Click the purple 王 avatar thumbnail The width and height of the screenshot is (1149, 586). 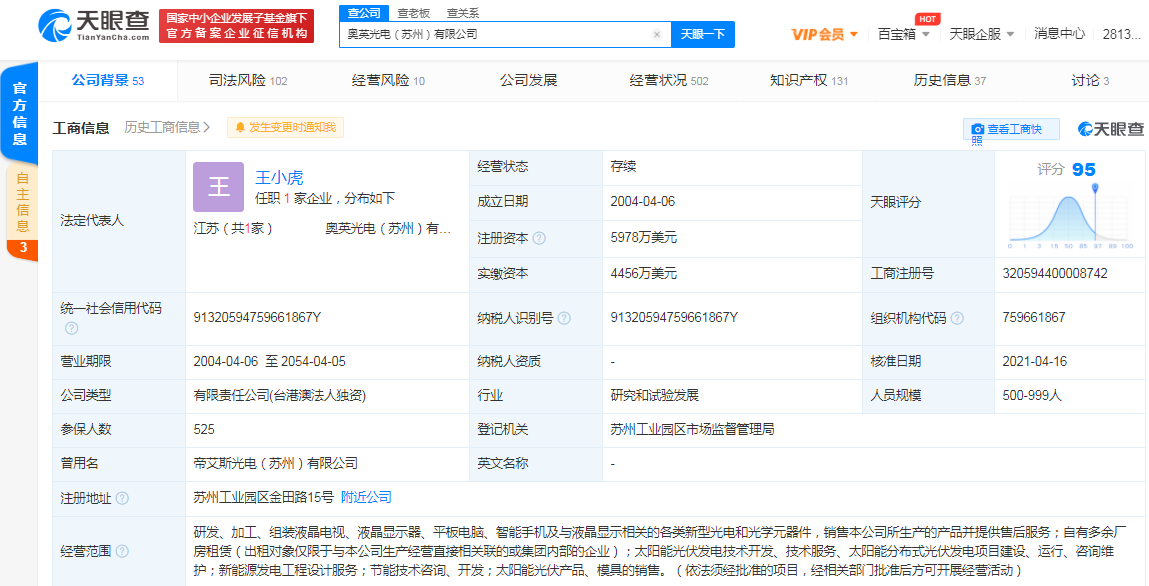pos(218,187)
